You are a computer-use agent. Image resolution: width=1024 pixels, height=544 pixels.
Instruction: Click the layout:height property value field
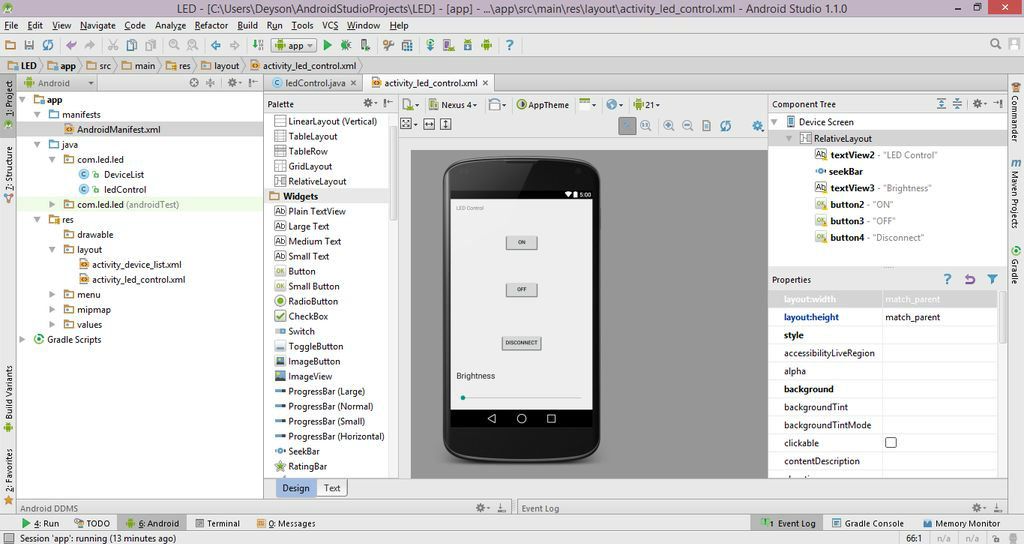pyautogui.click(x=939, y=317)
